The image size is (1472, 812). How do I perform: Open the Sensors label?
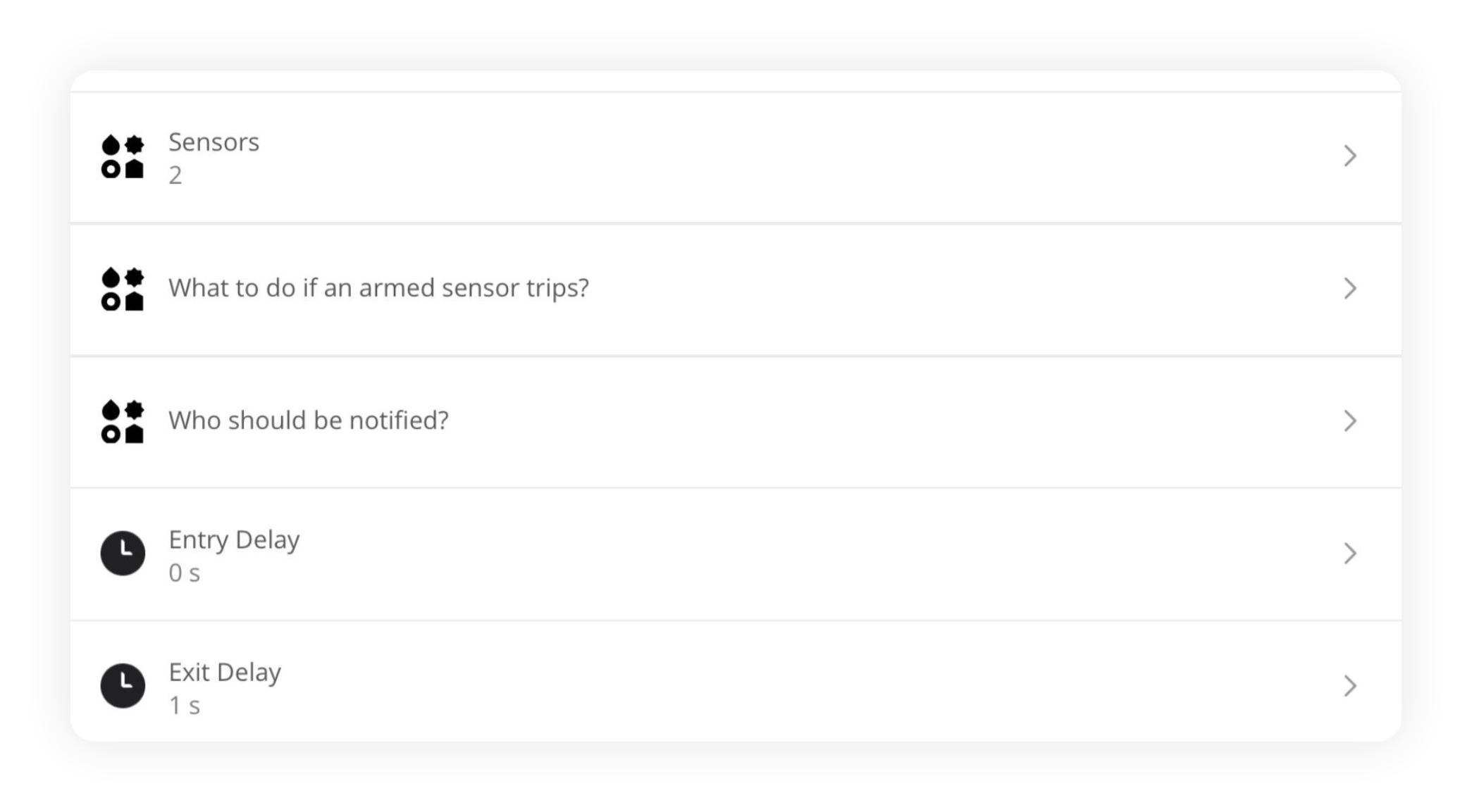pyautogui.click(x=214, y=142)
